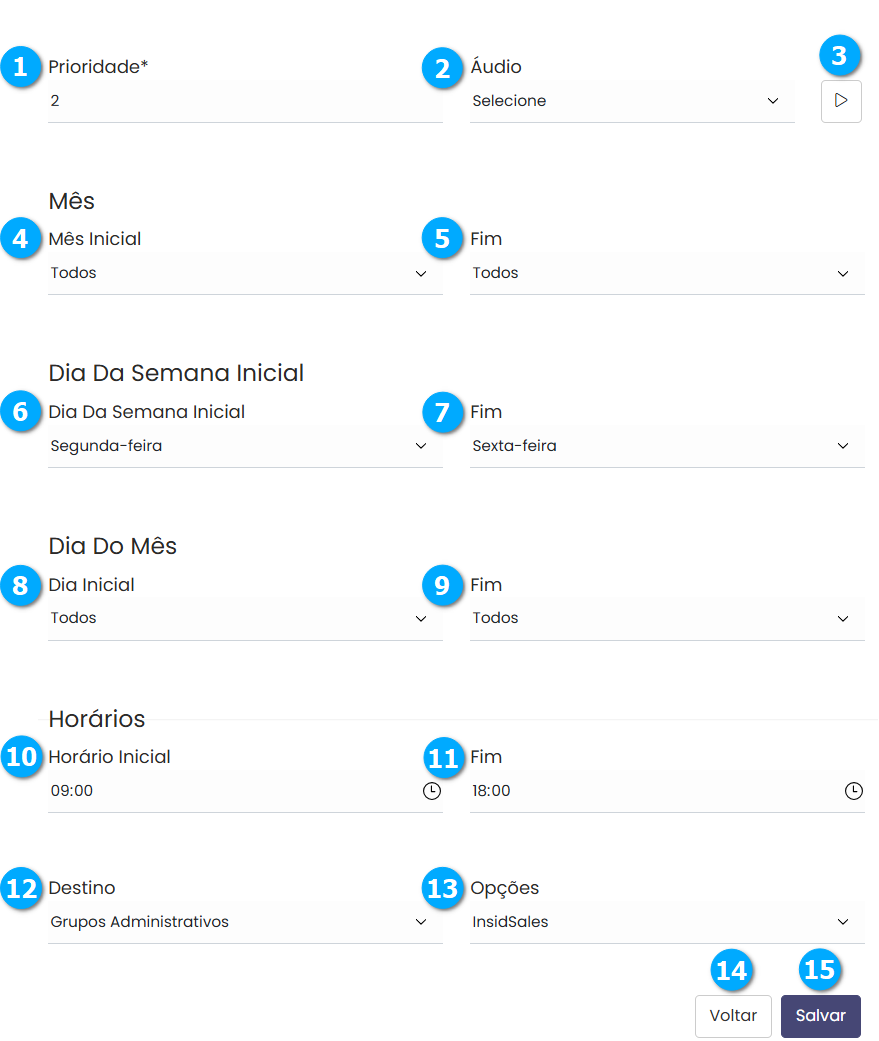Open the Áudio Selecione dropdown

632,101
